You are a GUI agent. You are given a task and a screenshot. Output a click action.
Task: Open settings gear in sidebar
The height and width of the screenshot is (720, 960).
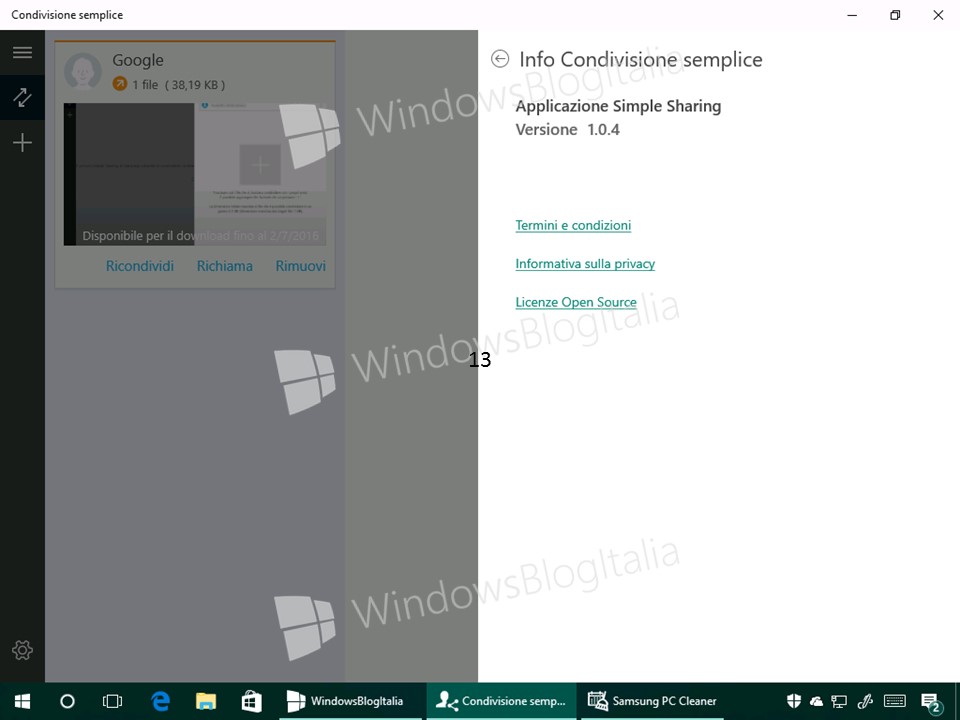click(x=22, y=650)
